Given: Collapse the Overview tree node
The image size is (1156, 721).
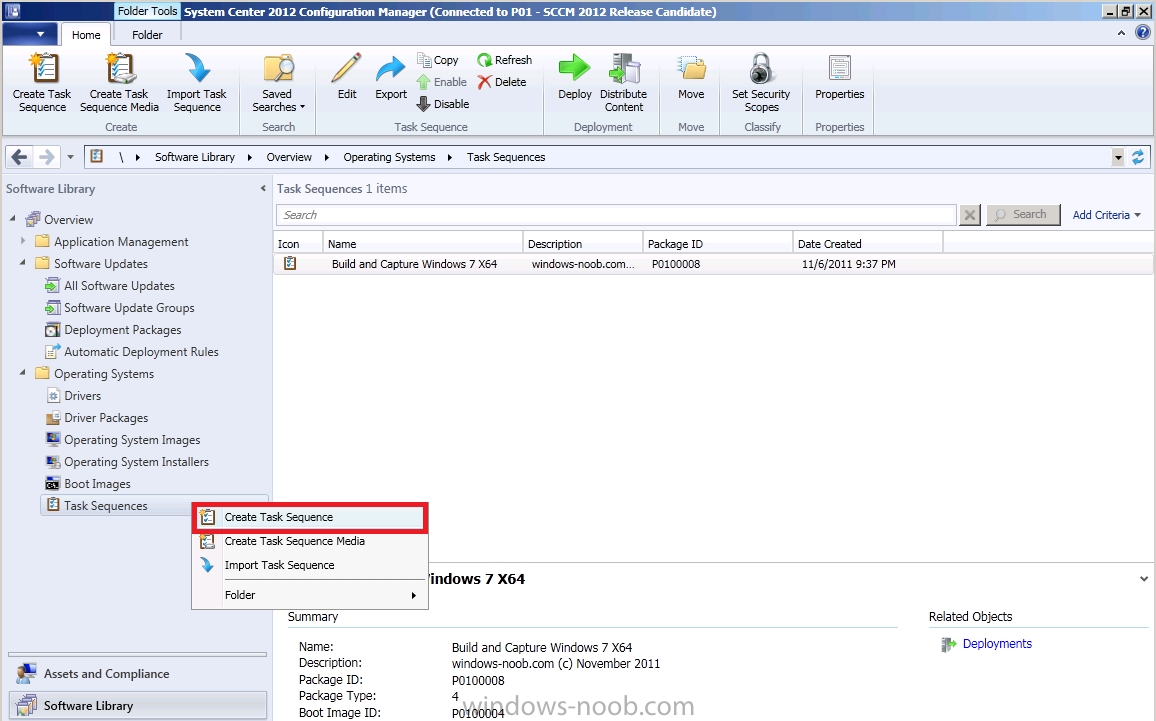Looking at the screenshot, I should pos(13,218).
